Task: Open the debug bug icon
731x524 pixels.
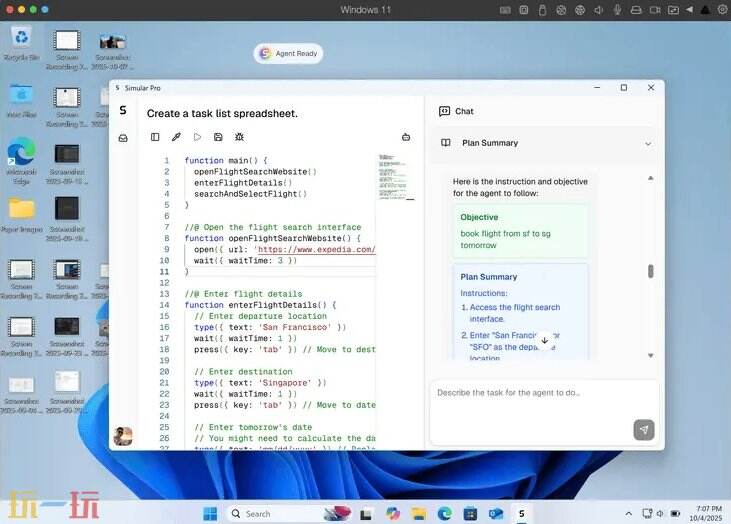Action: tap(239, 137)
